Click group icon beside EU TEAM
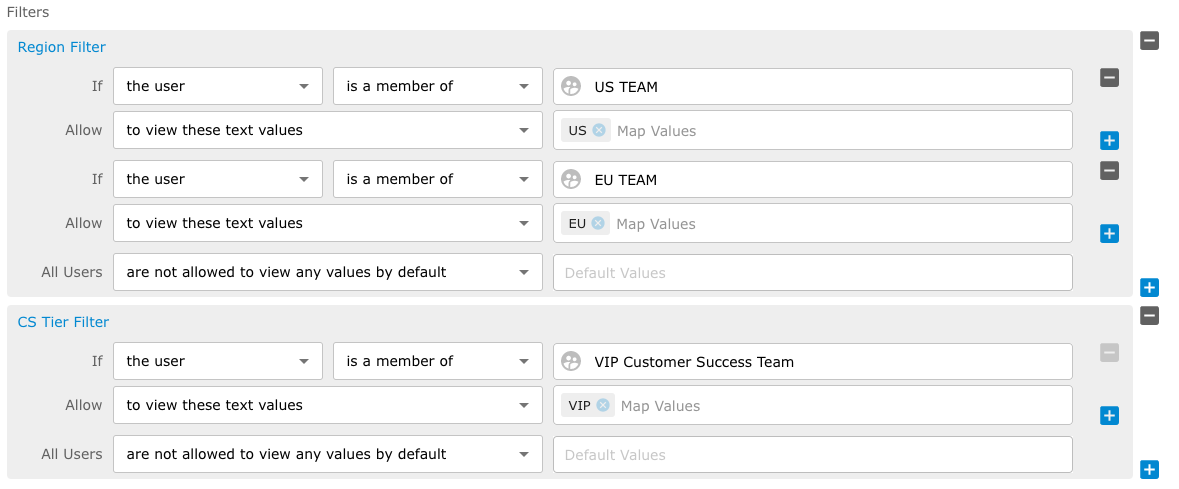 tap(571, 180)
